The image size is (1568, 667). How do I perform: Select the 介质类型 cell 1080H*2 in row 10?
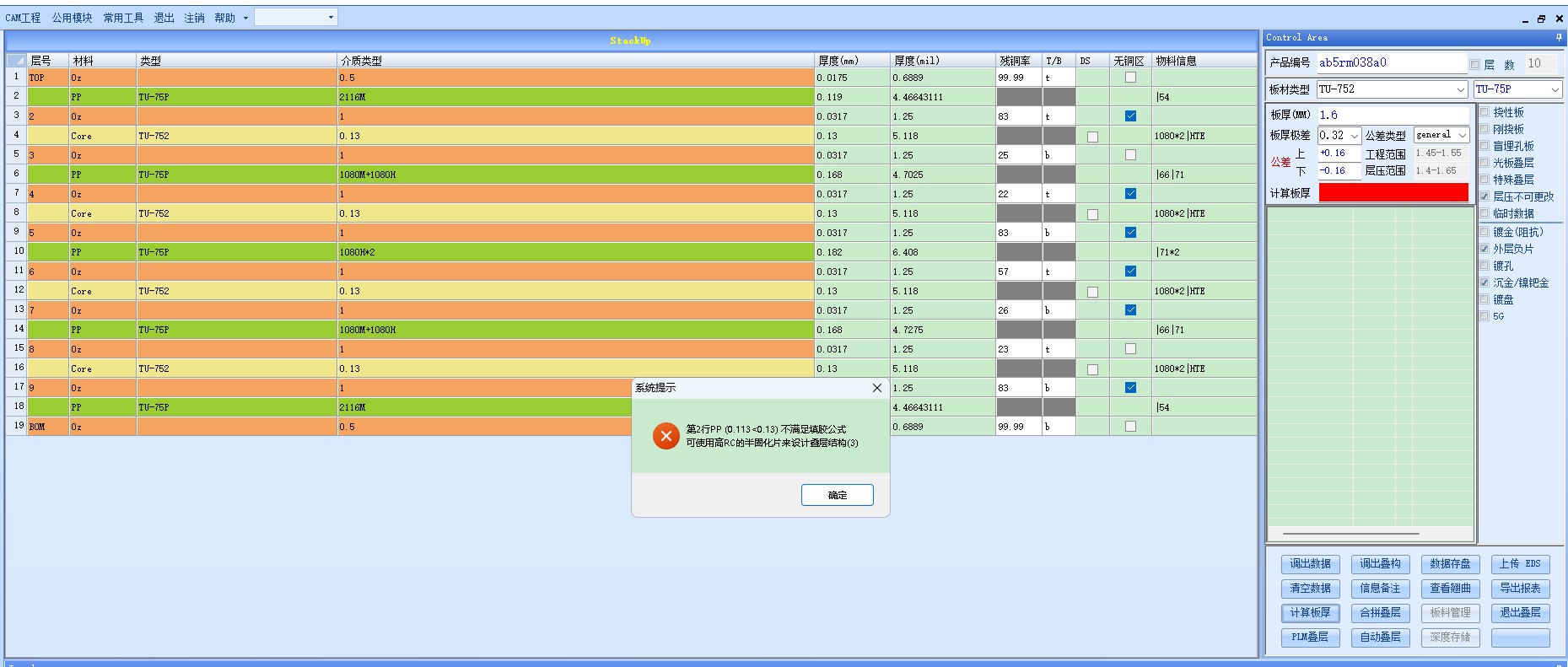575,252
